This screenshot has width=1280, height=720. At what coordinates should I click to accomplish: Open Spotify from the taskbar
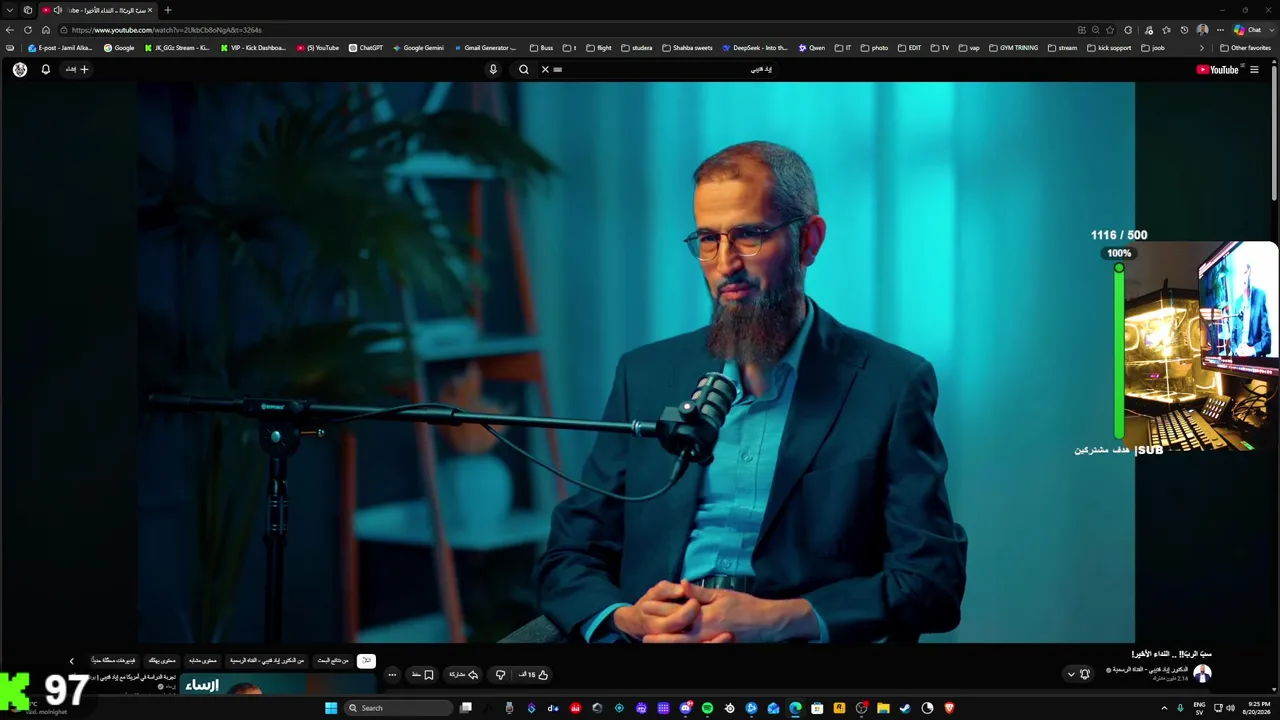707,708
